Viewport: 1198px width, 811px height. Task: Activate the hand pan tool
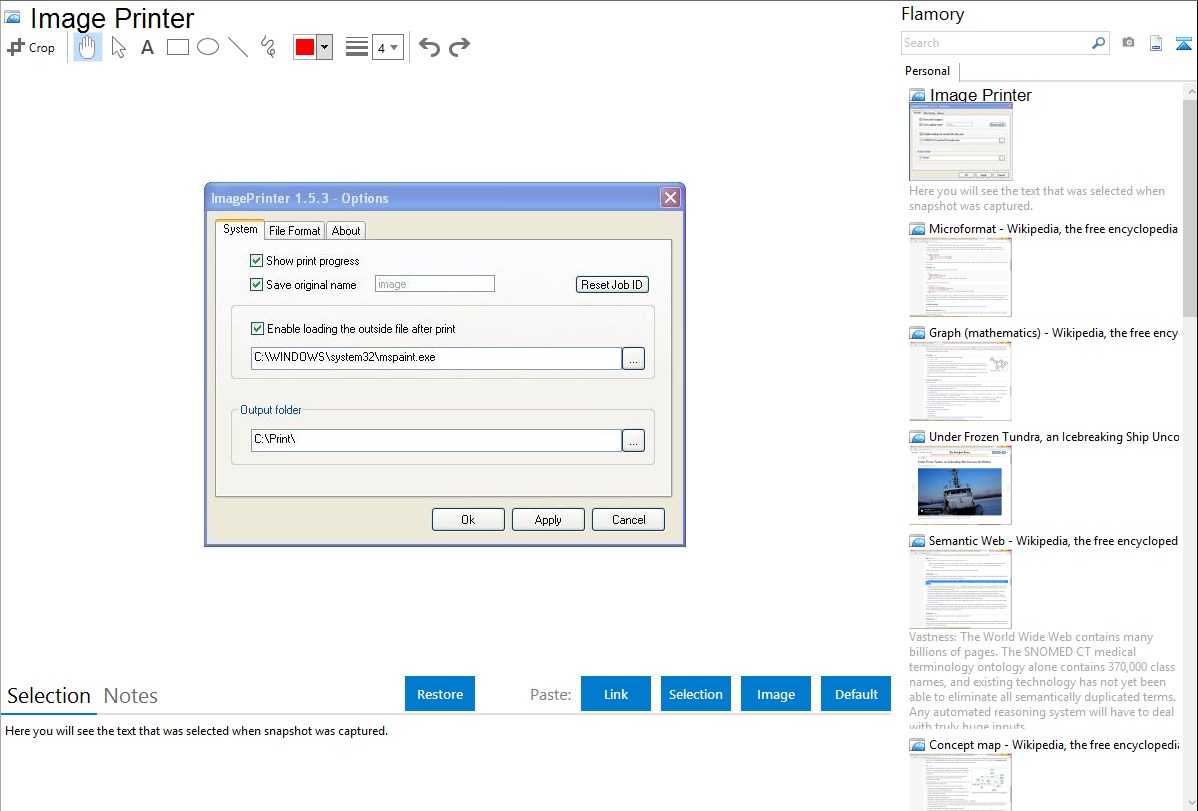pyautogui.click(x=87, y=47)
